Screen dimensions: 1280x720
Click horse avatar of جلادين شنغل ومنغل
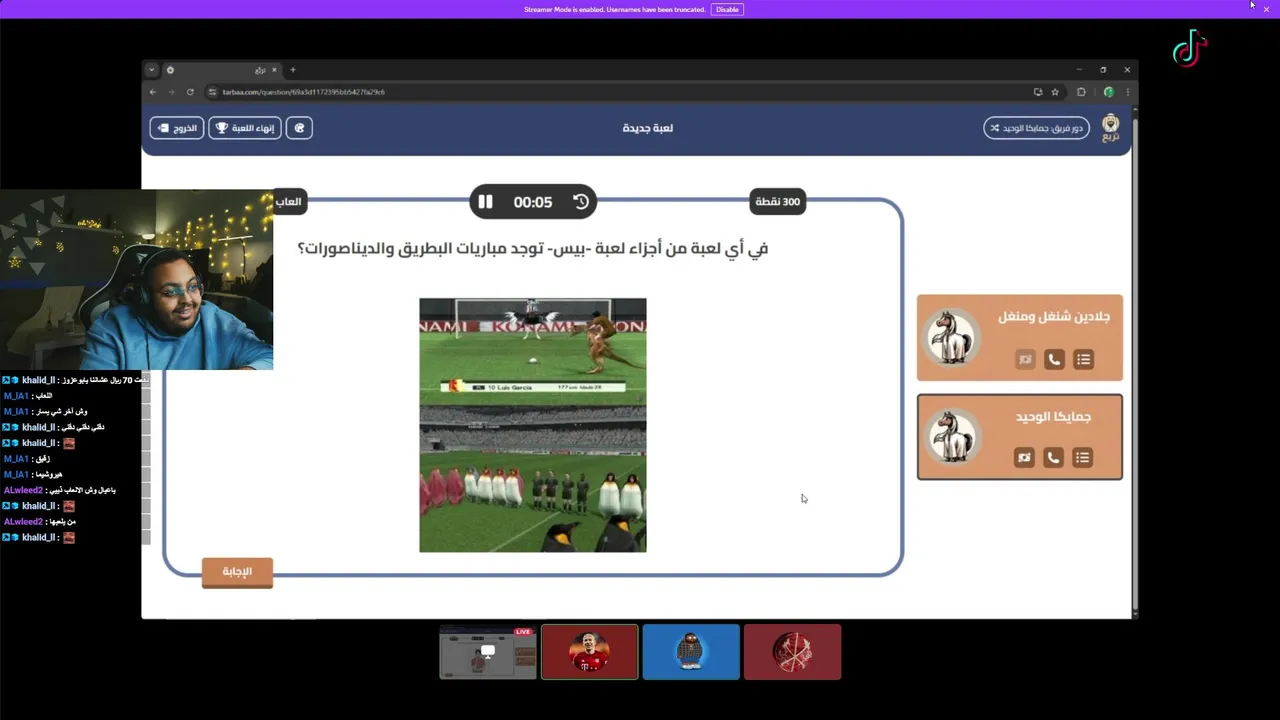(x=951, y=337)
